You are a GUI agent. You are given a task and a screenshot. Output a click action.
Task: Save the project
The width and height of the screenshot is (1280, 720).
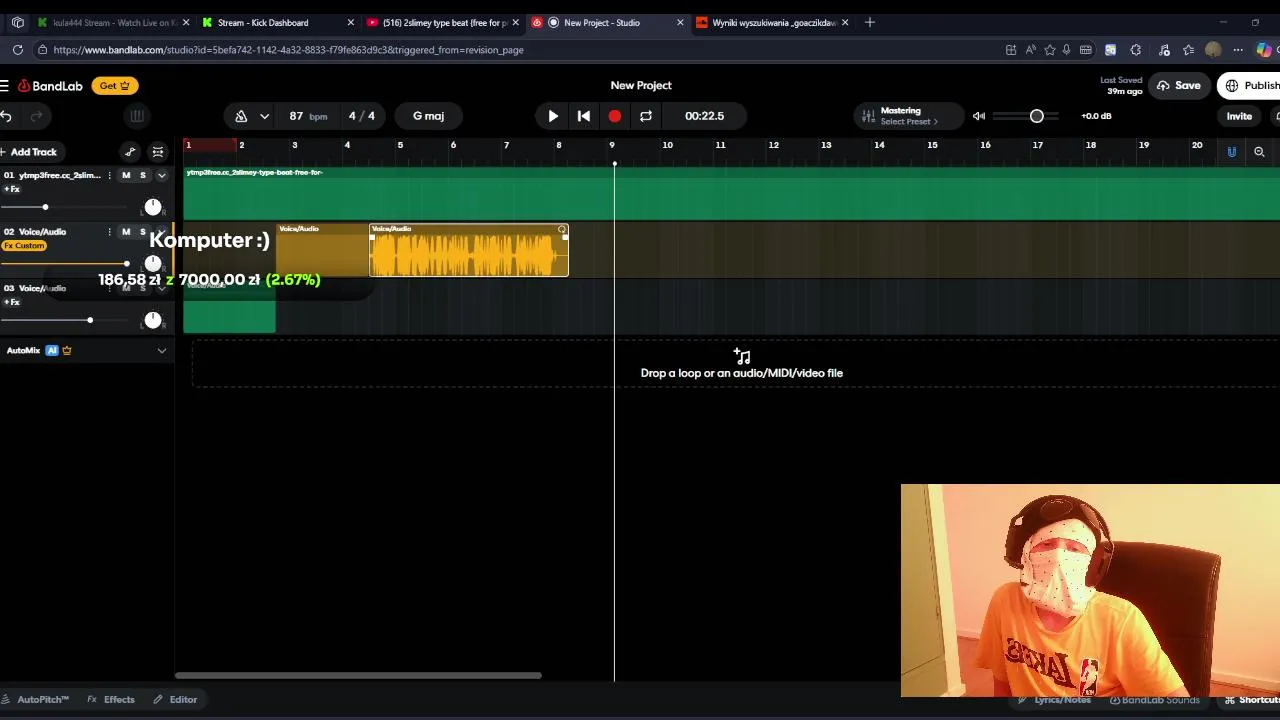tap(1178, 86)
